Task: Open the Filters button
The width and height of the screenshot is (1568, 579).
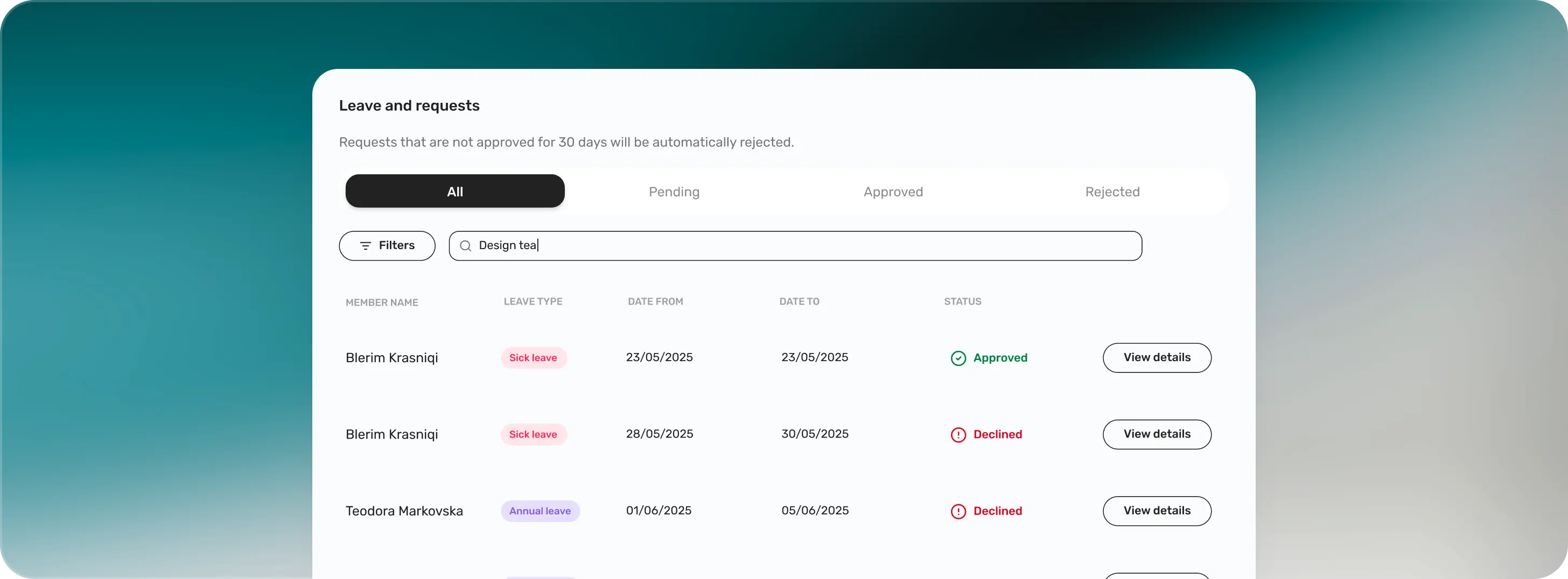Action: (x=387, y=246)
